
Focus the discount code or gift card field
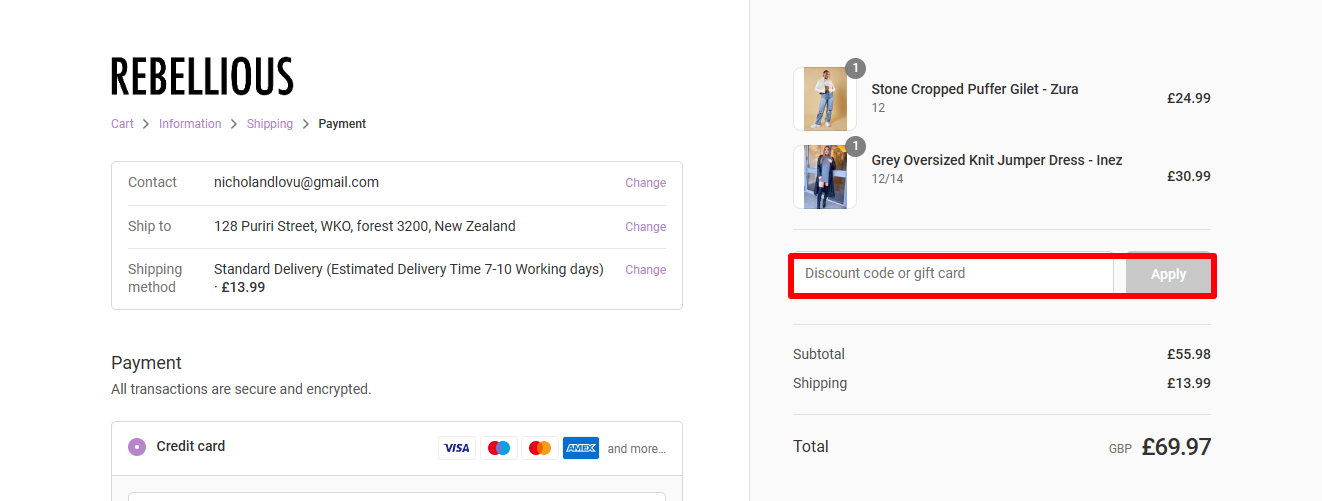click(953, 274)
